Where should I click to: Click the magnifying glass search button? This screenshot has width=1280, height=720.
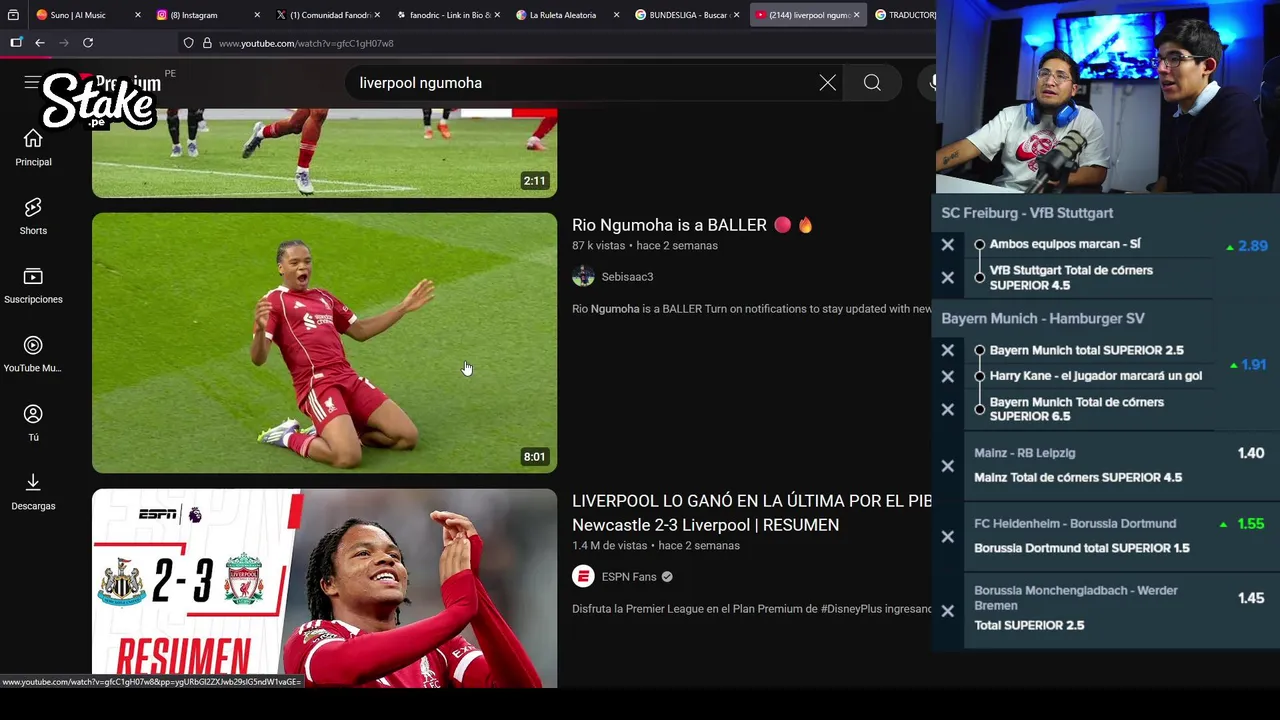[872, 83]
